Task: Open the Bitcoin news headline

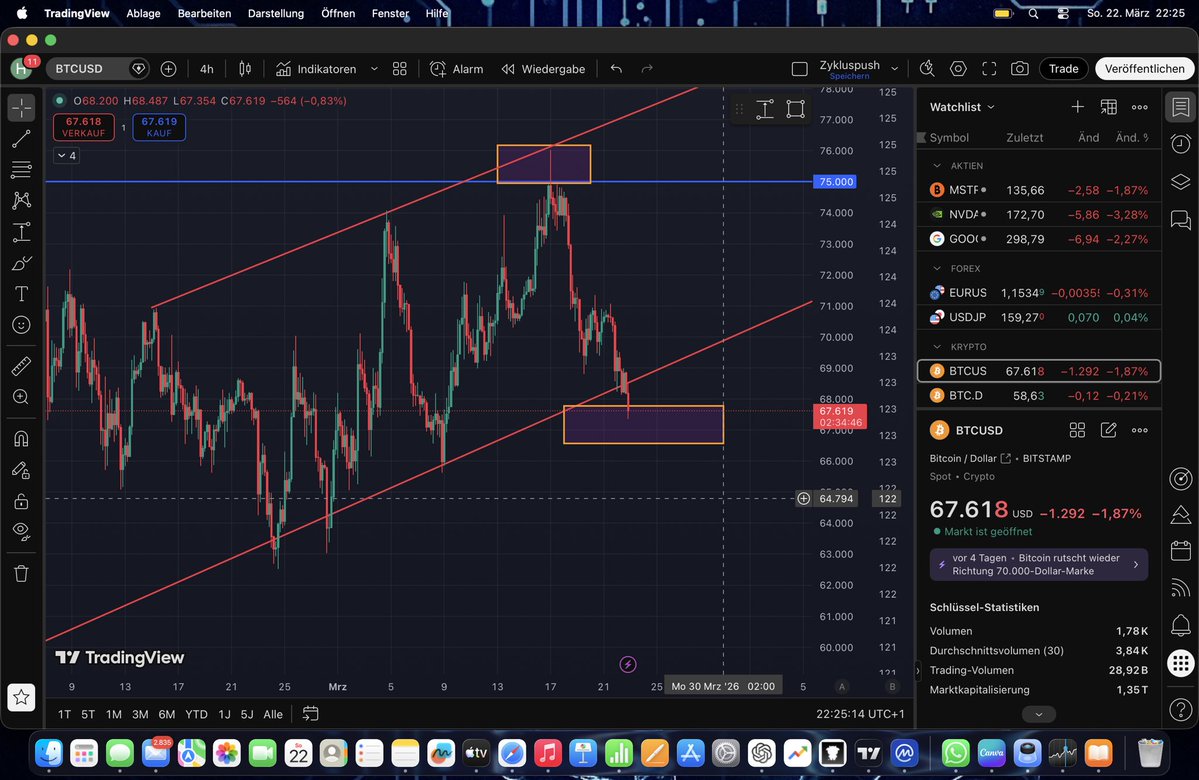Action: click(1038, 564)
